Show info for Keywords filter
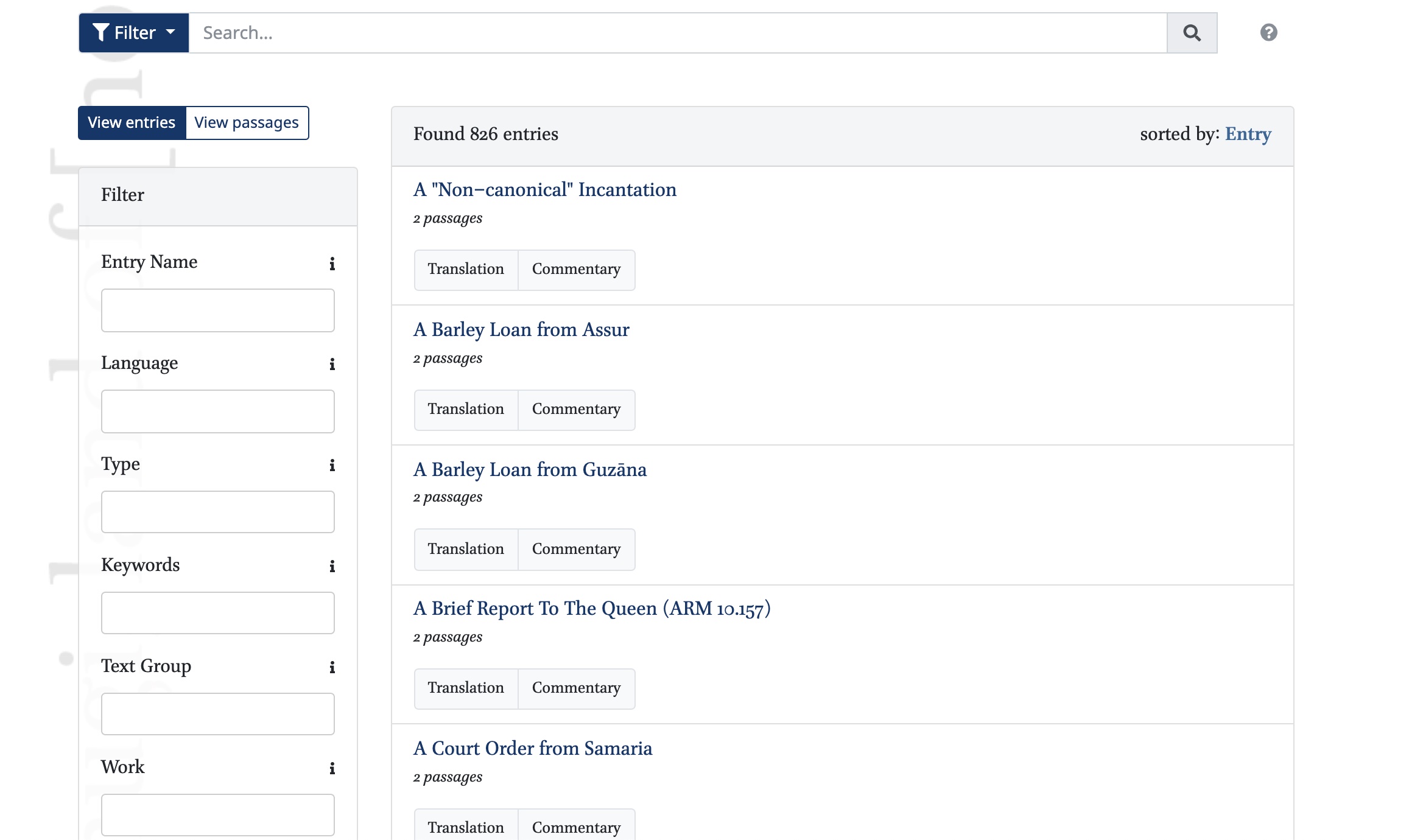 pos(332,566)
